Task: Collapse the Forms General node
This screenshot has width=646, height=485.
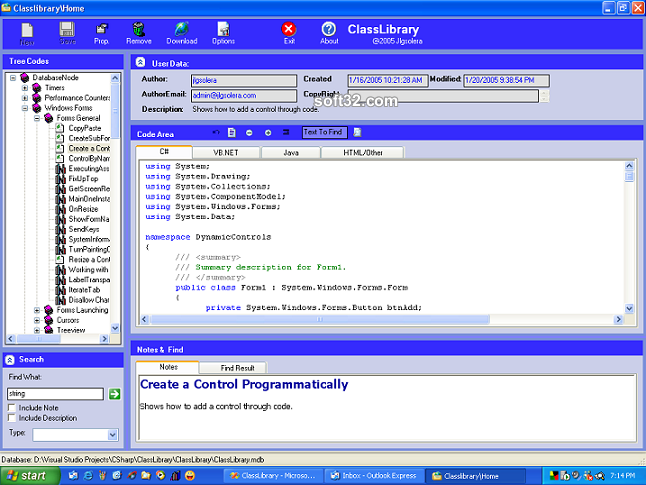Action: (x=37, y=118)
